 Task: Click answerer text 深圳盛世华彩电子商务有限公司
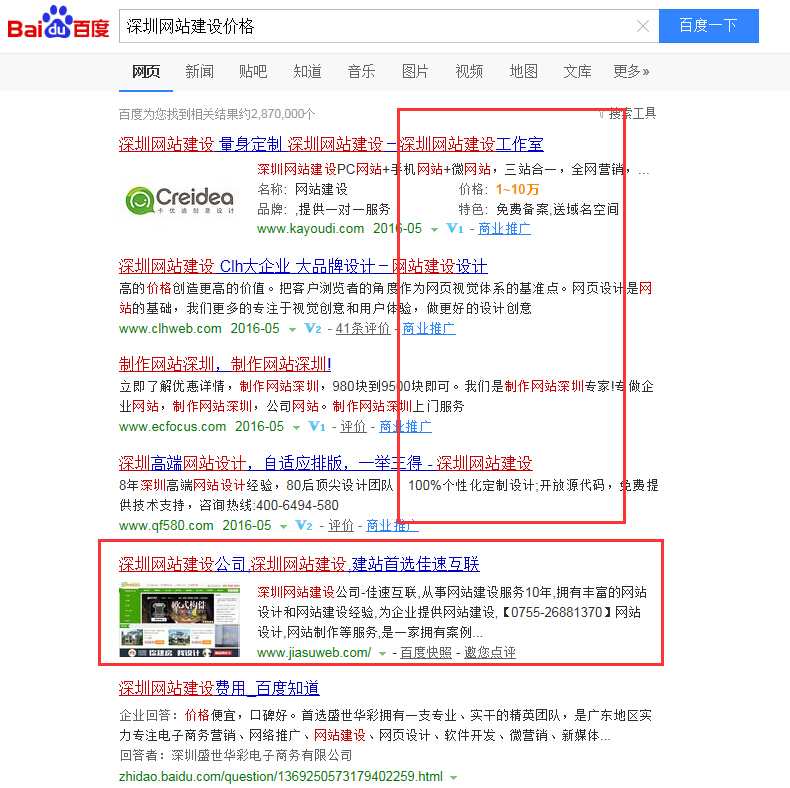click(x=261, y=756)
